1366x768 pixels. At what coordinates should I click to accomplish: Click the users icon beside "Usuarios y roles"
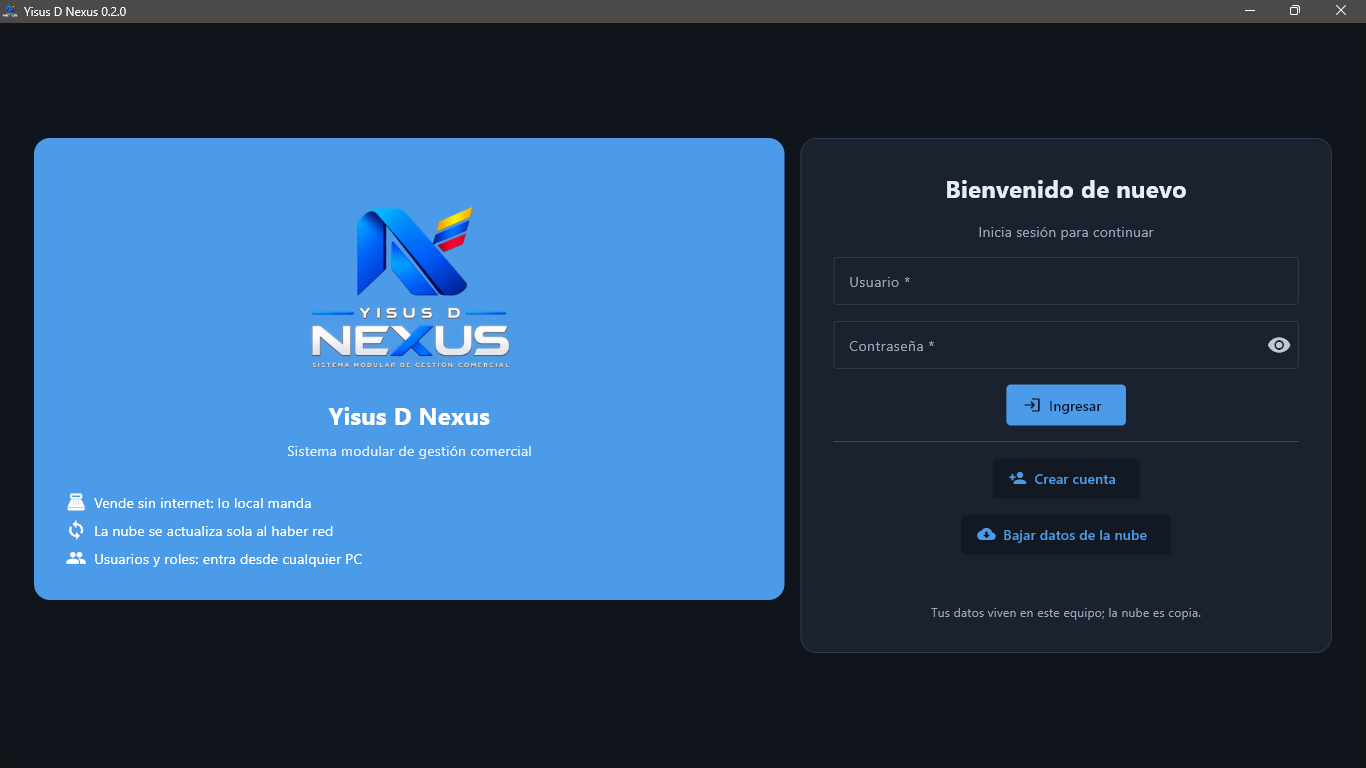tap(76, 559)
